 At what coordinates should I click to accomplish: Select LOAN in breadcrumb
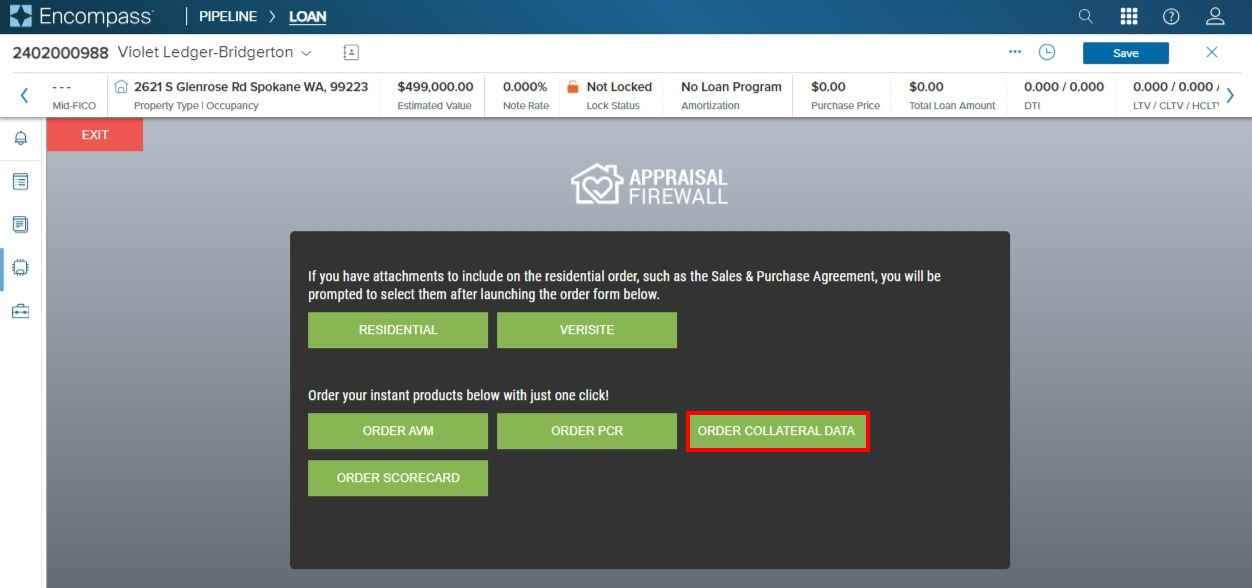307,17
